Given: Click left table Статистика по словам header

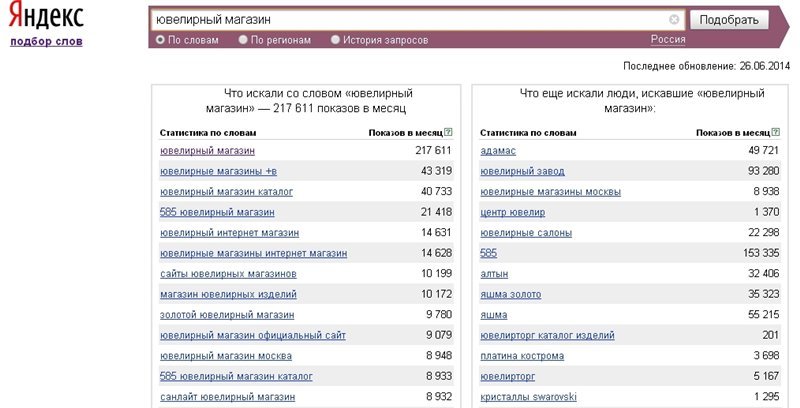Looking at the screenshot, I should tap(208, 133).
